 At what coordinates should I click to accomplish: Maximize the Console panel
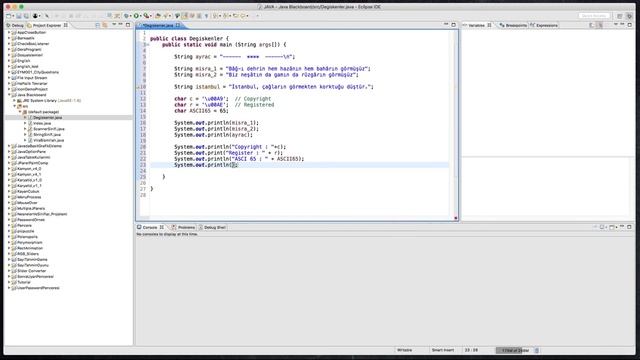(629, 227)
